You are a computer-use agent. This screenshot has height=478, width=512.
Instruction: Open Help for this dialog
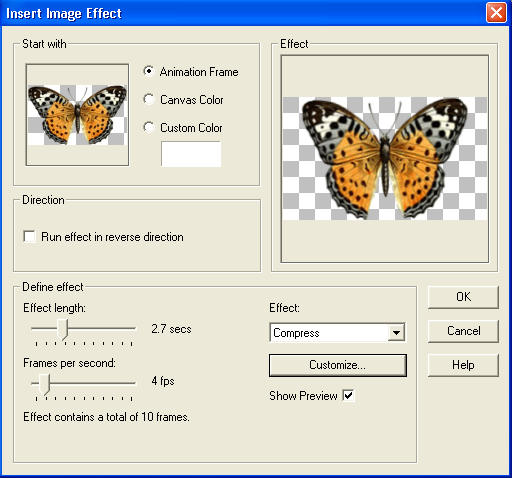point(463,365)
